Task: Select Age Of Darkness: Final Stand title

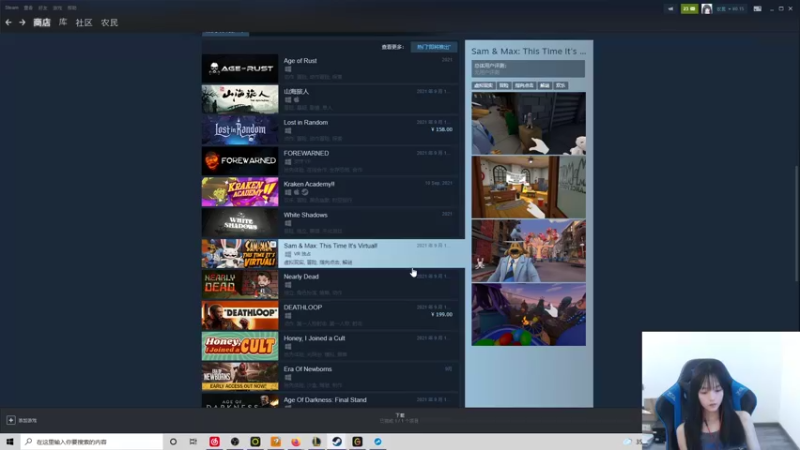Action: [x=325, y=400]
